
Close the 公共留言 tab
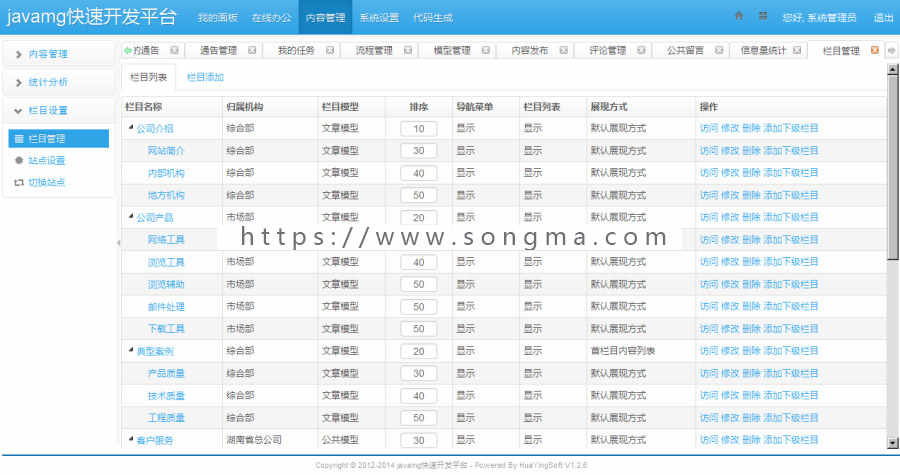(719, 50)
